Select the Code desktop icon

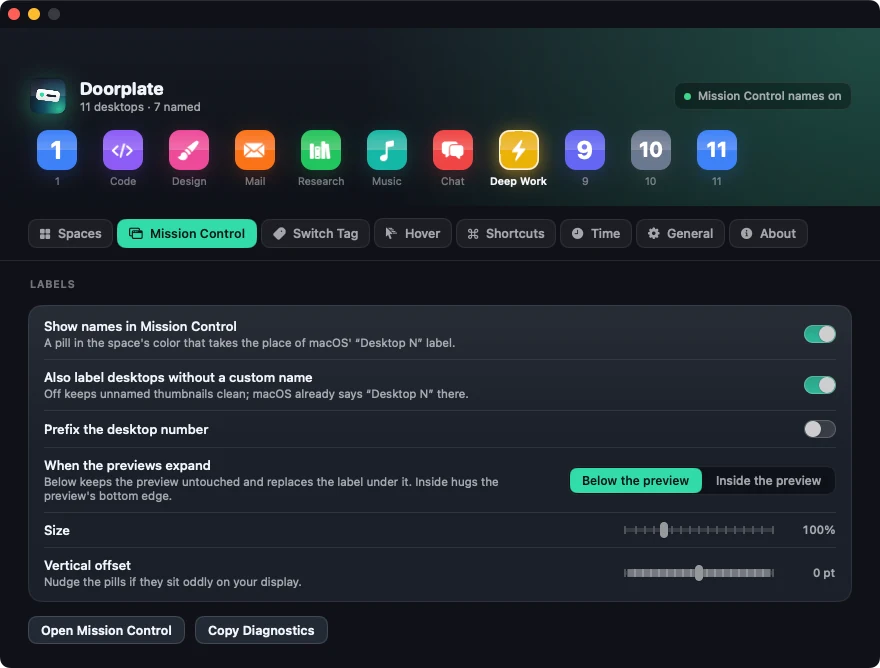(123, 150)
